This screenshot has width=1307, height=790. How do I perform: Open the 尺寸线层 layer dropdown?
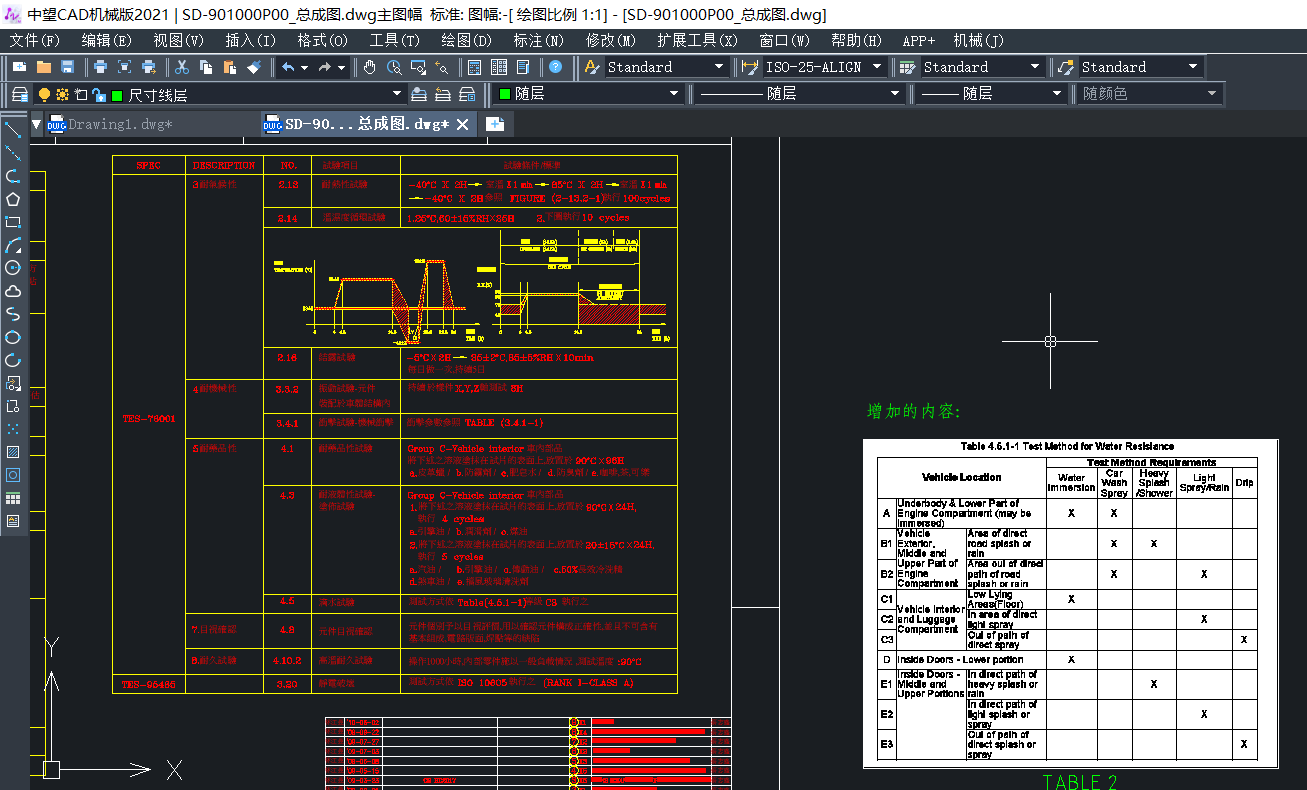(x=397, y=94)
